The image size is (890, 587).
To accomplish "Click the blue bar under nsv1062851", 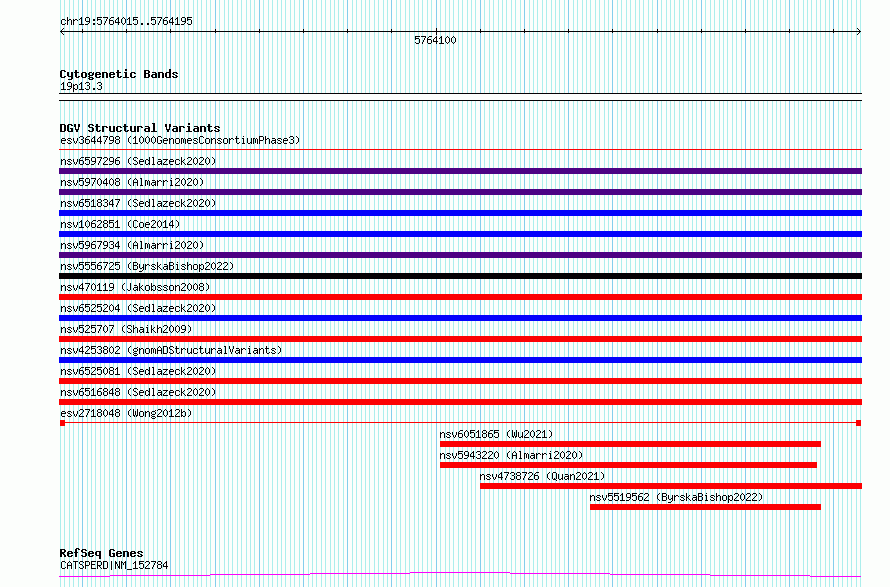I will [x=460, y=234].
